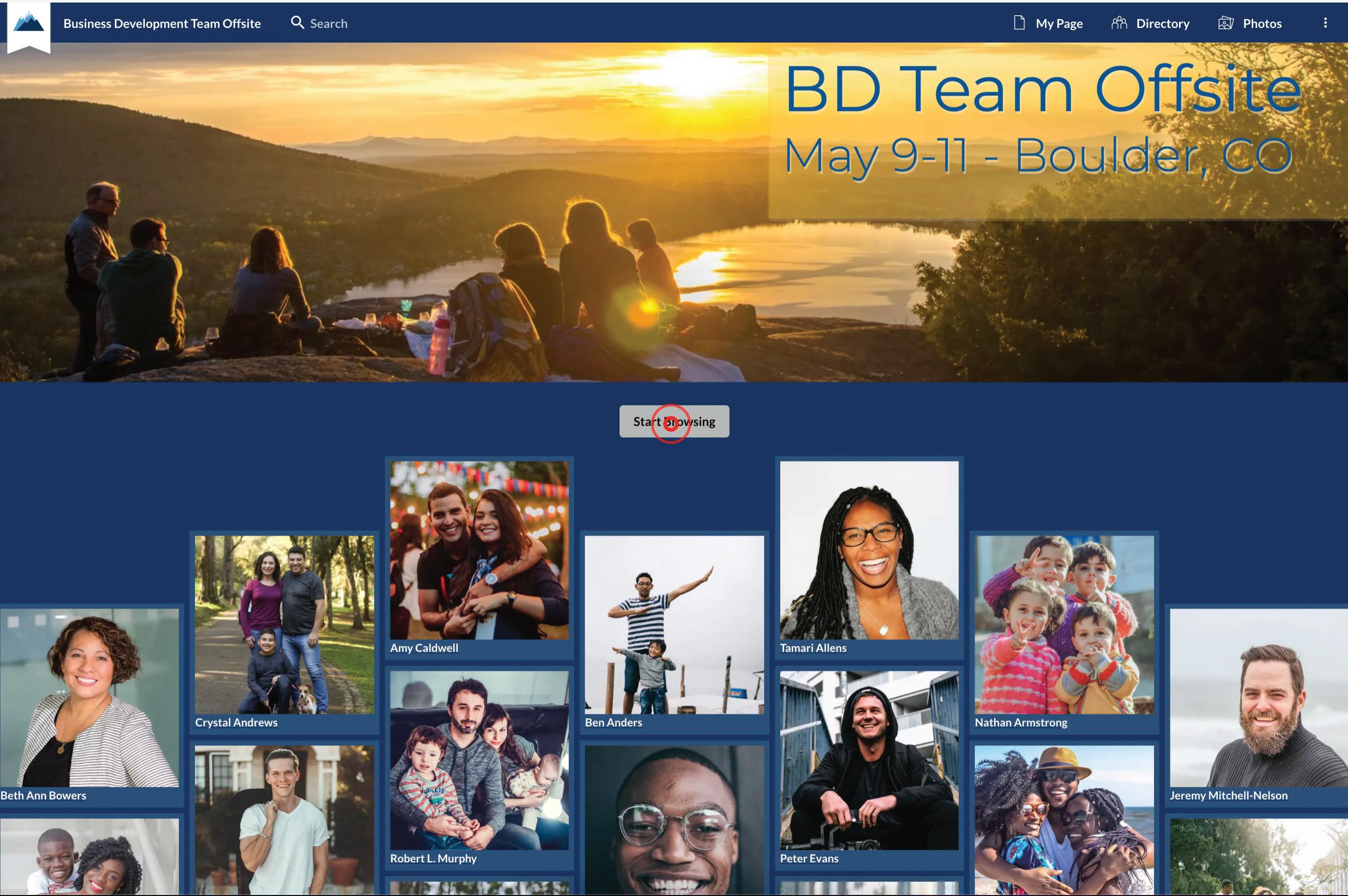1348x896 pixels.
Task: Click Business Development Team Offsite title
Action: tap(162, 23)
